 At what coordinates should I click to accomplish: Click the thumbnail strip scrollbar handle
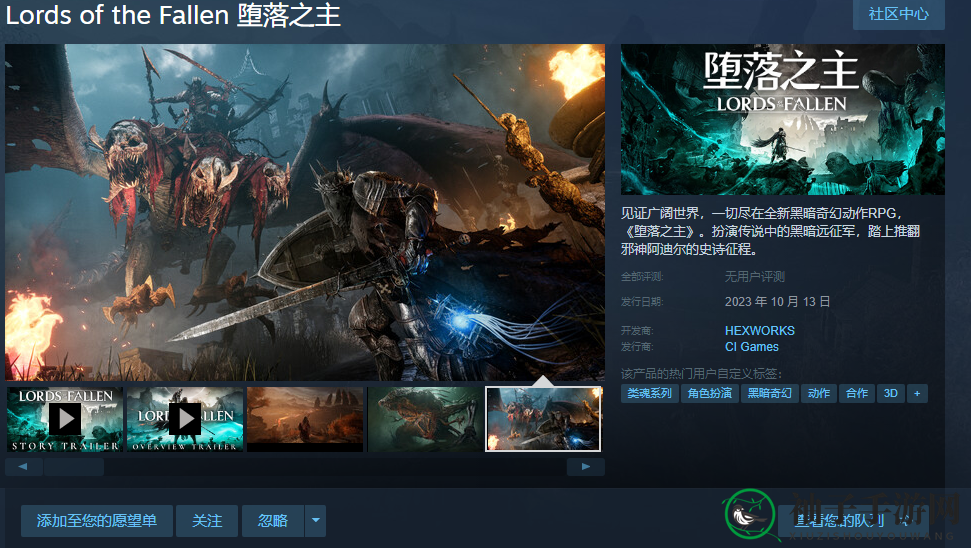coord(74,467)
